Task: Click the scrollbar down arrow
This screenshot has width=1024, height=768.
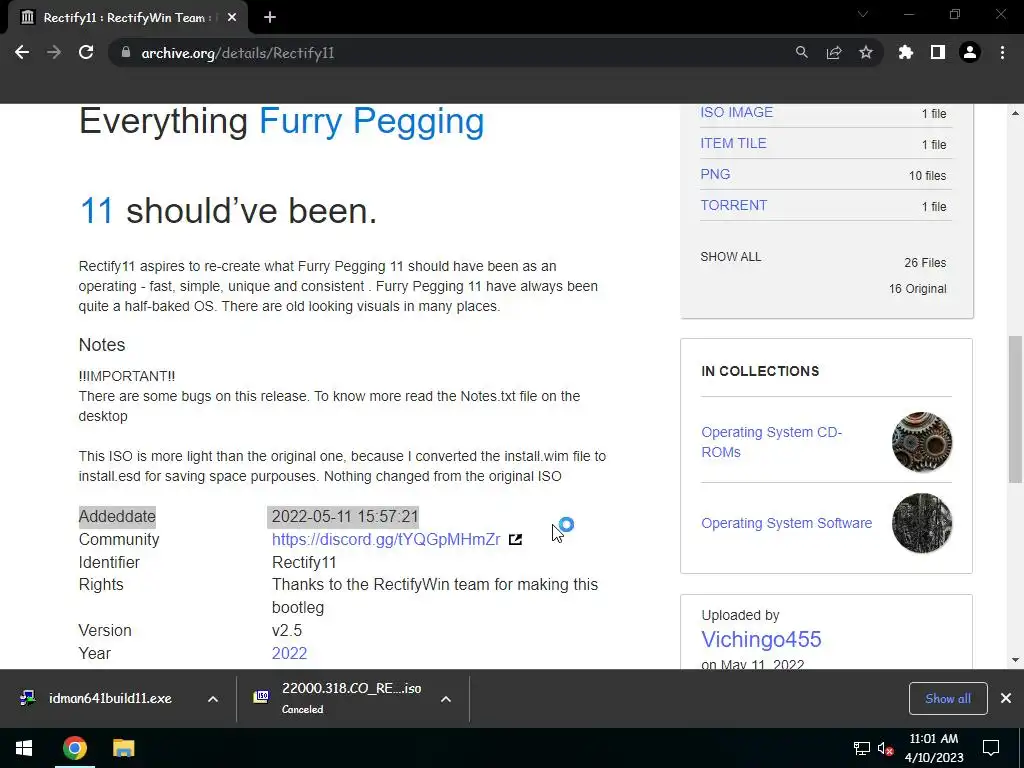Action: coord(1015,660)
